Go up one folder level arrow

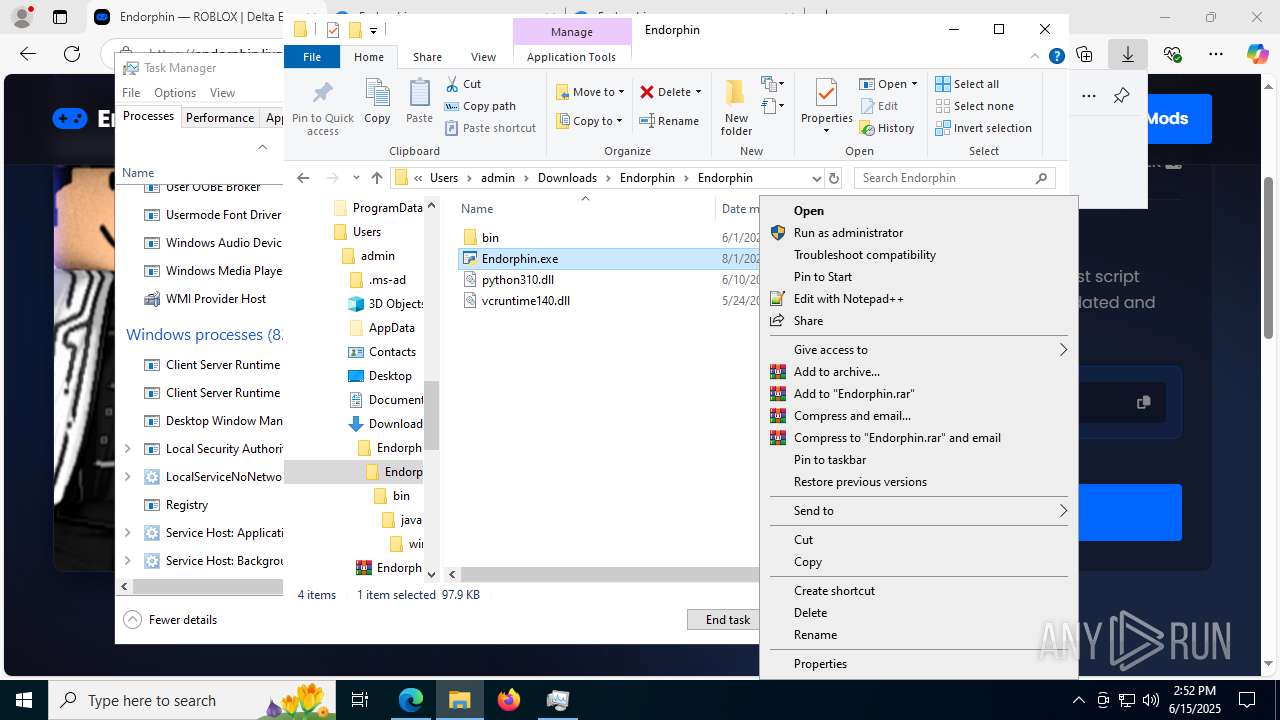coord(376,178)
